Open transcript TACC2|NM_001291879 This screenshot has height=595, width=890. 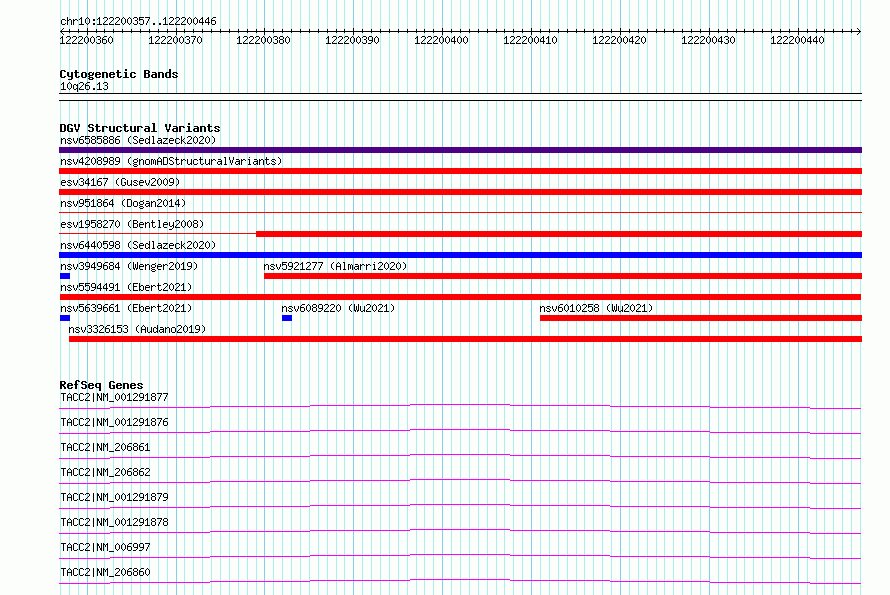[x=114, y=497]
